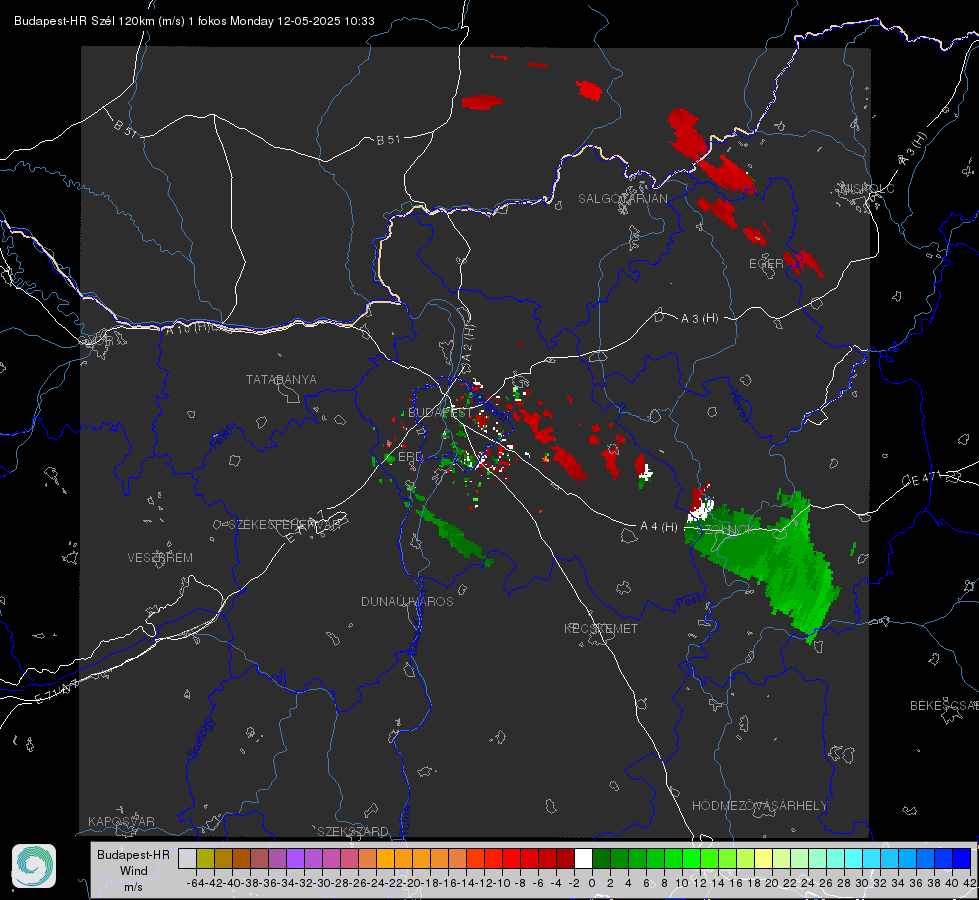Click the KAPOSVÁR city label
The width and height of the screenshot is (979, 900).
[121, 821]
